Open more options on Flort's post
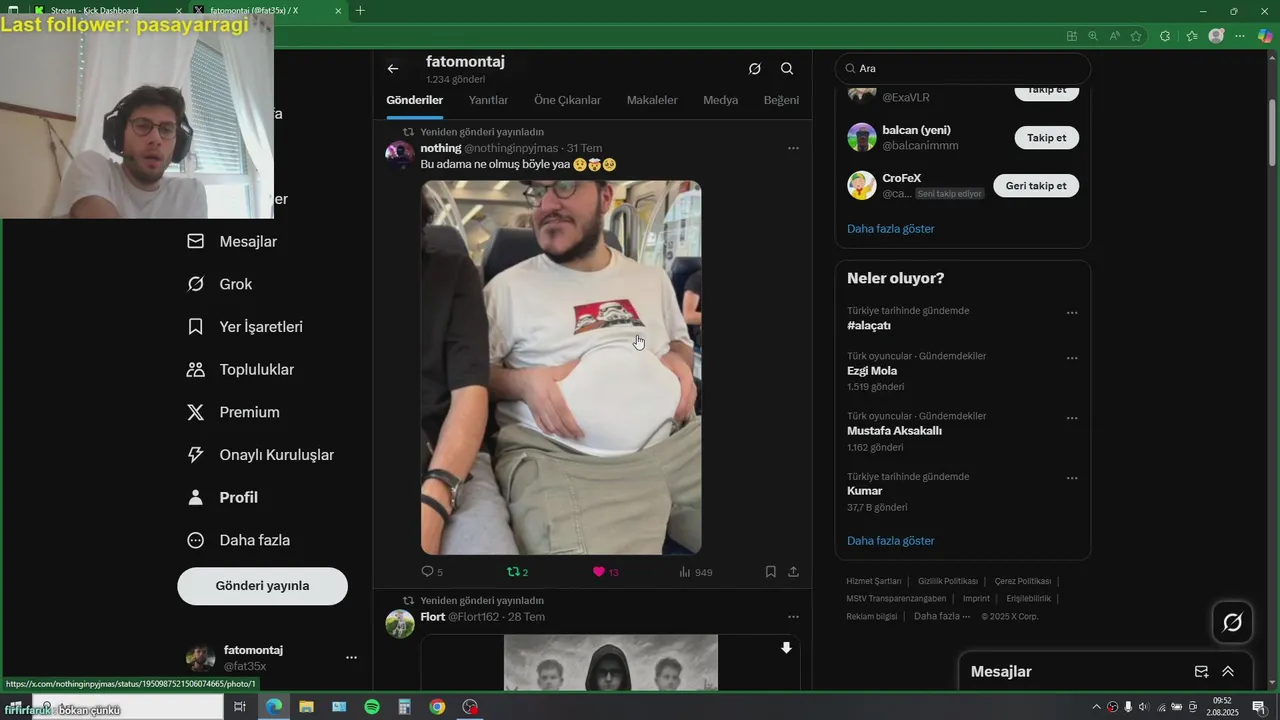Screen dimensions: 1280x720 (x=793, y=617)
